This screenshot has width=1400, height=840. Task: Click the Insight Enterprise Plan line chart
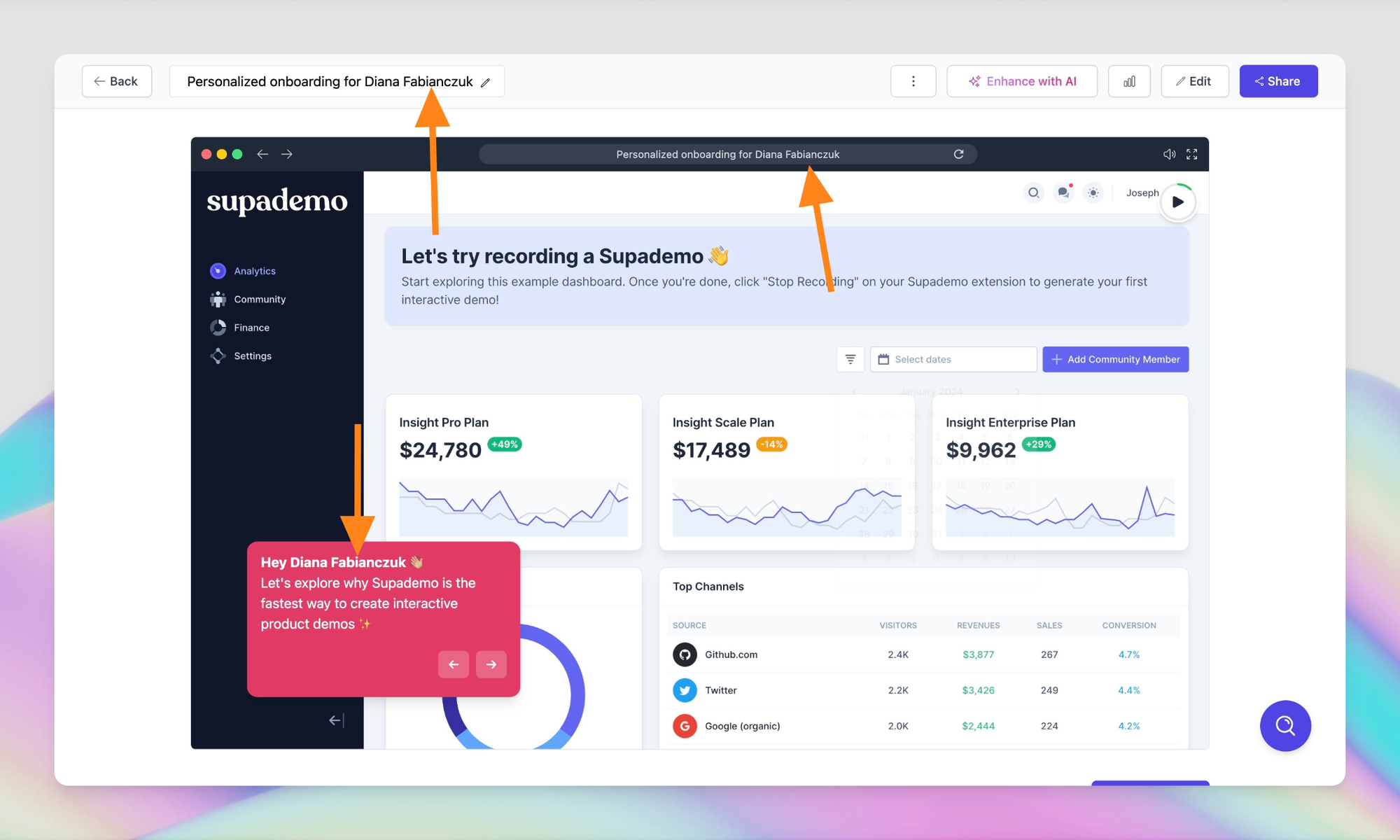click(1060, 507)
